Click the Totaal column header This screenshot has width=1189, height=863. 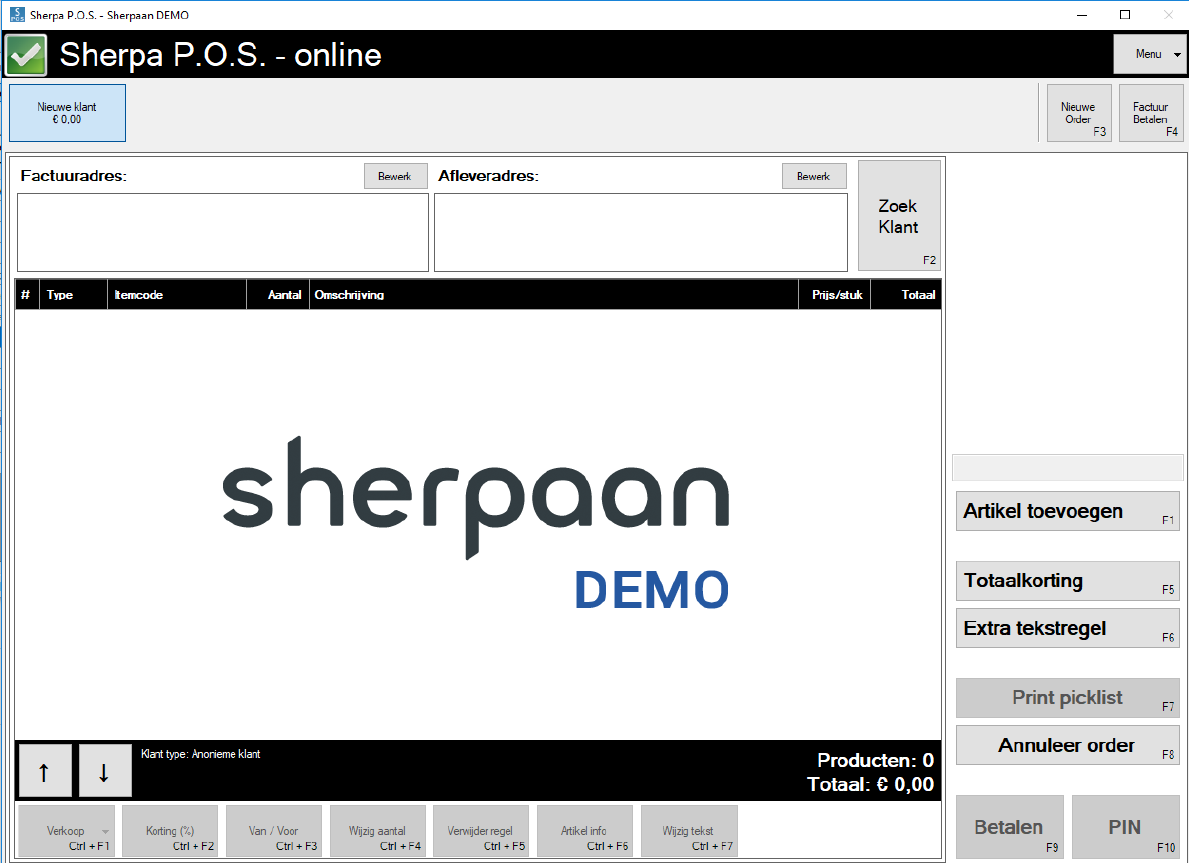(x=906, y=294)
